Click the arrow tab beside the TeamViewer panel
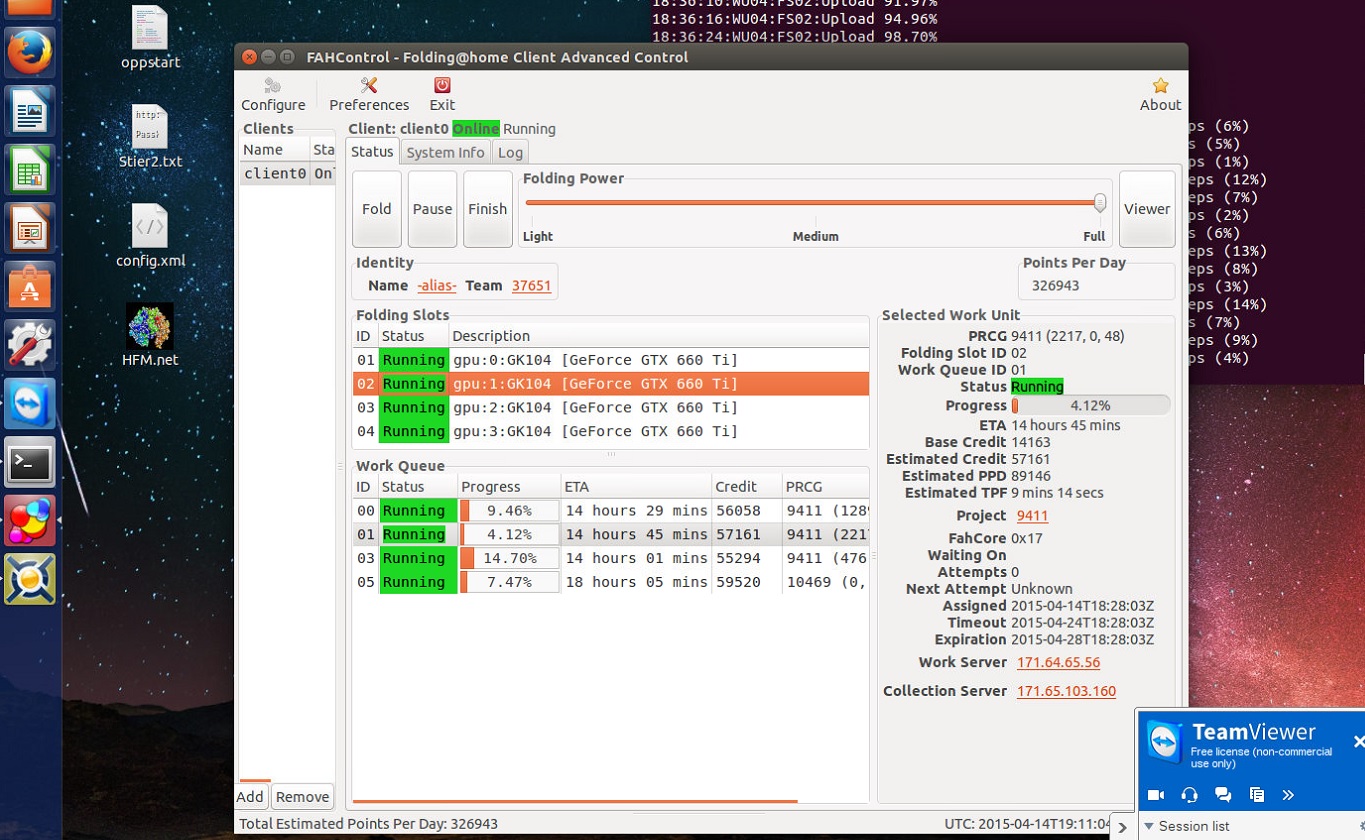 coord(1123,827)
